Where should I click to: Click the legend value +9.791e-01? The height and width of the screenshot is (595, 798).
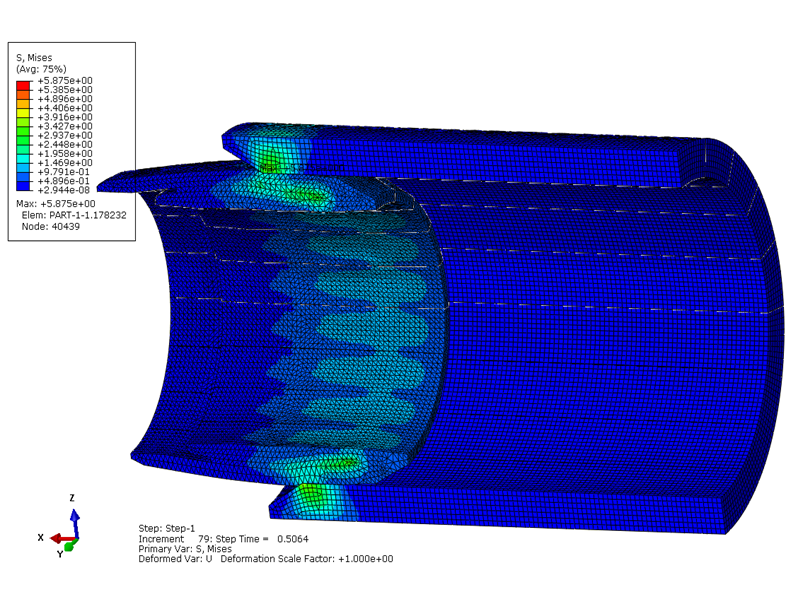(x=64, y=172)
